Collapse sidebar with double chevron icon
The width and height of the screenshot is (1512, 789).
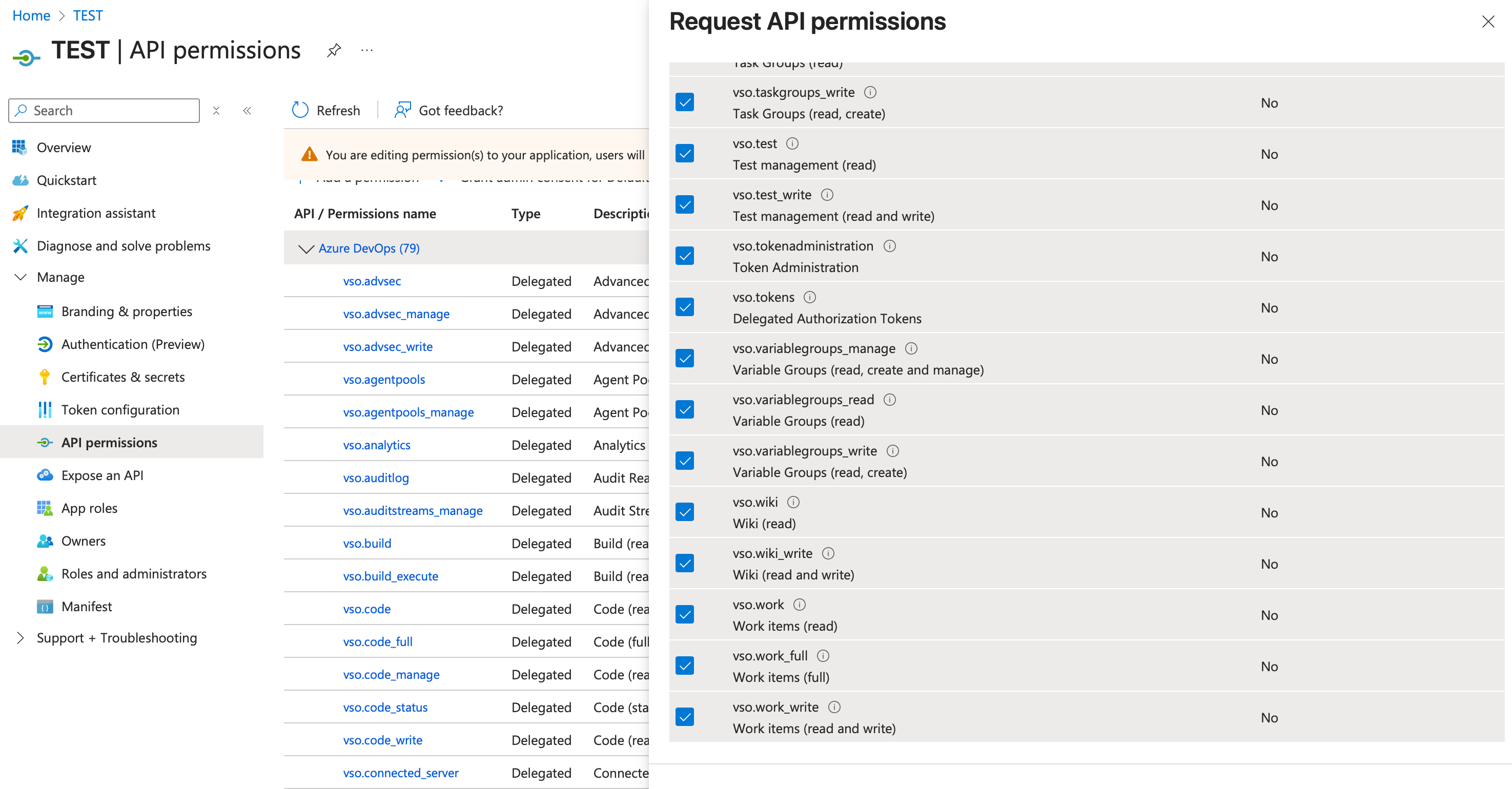coord(247,111)
